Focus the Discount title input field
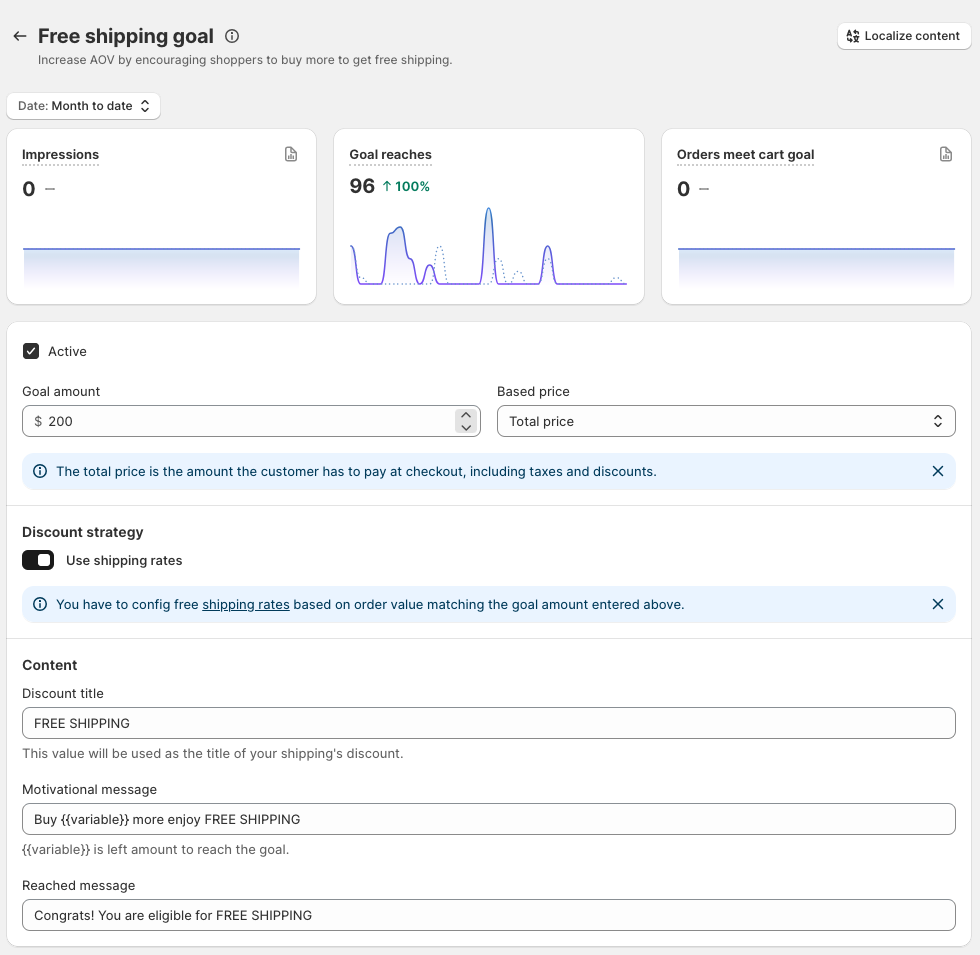This screenshot has height=955, width=980. point(488,723)
